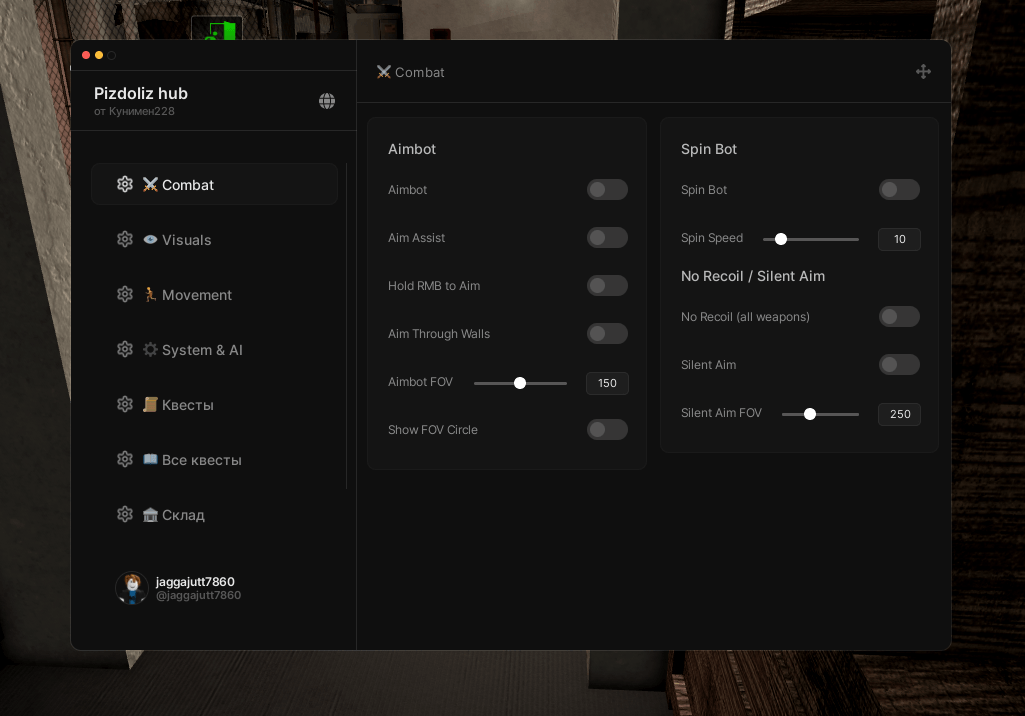The width and height of the screenshot is (1025, 716).
Task: Open the gear icon next to Склад
Action: pyautogui.click(x=125, y=514)
